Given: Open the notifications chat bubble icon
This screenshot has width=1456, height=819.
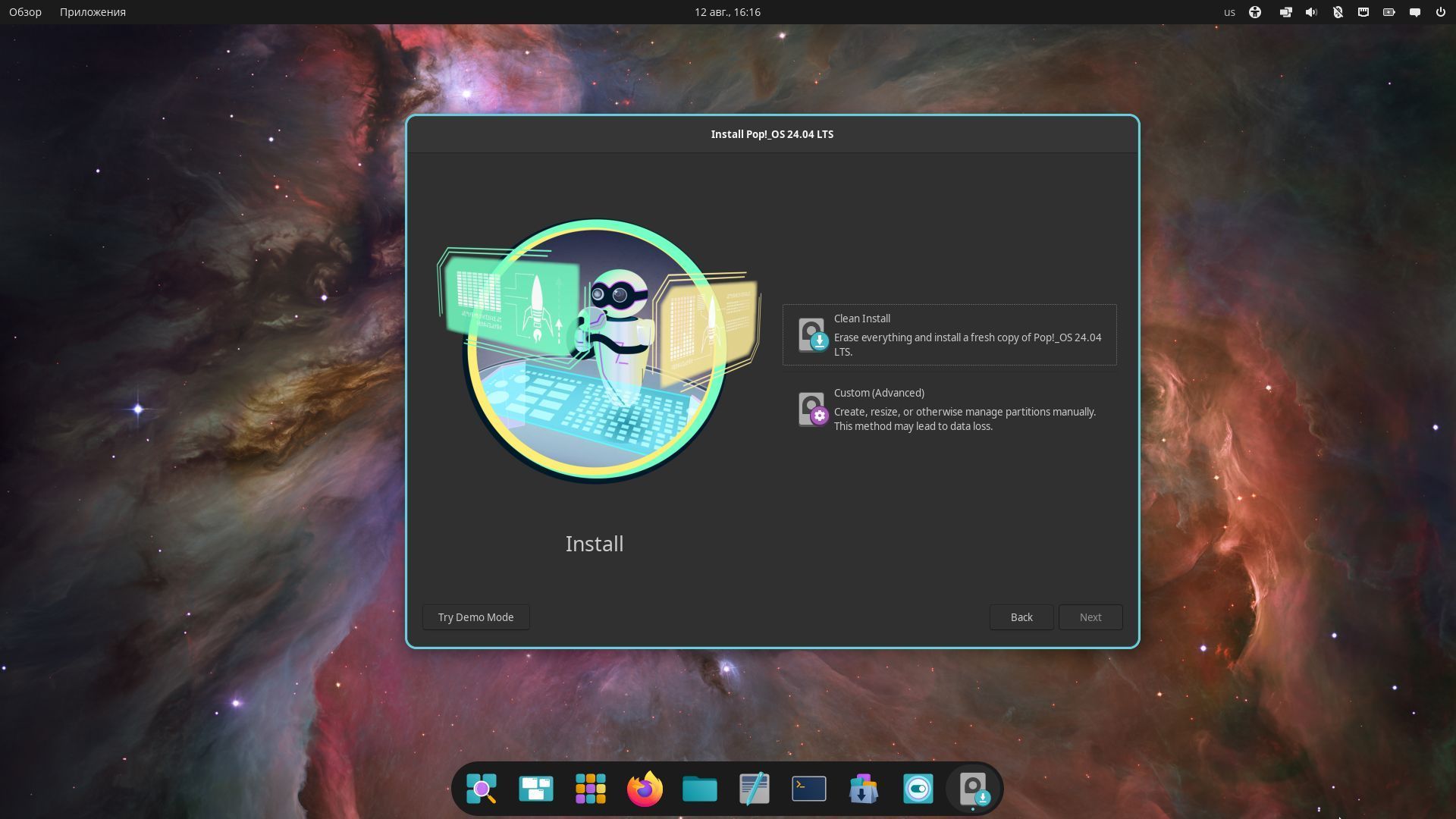Looking at the screenshot, I should click(1415, 12).
